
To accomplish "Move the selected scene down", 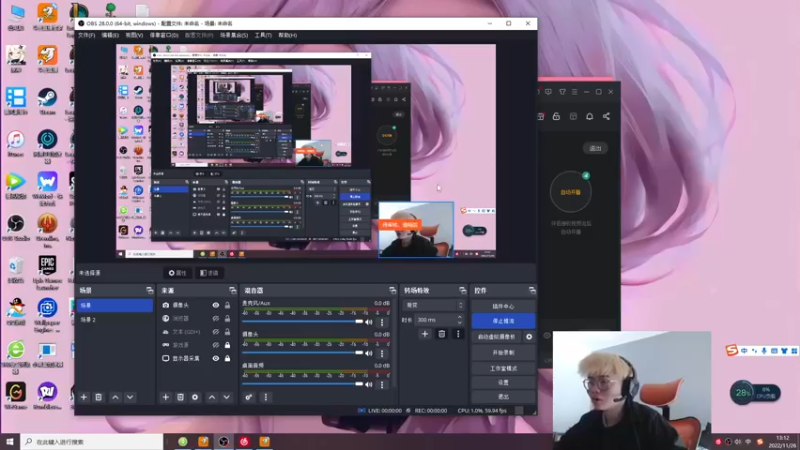I will 130,397.
